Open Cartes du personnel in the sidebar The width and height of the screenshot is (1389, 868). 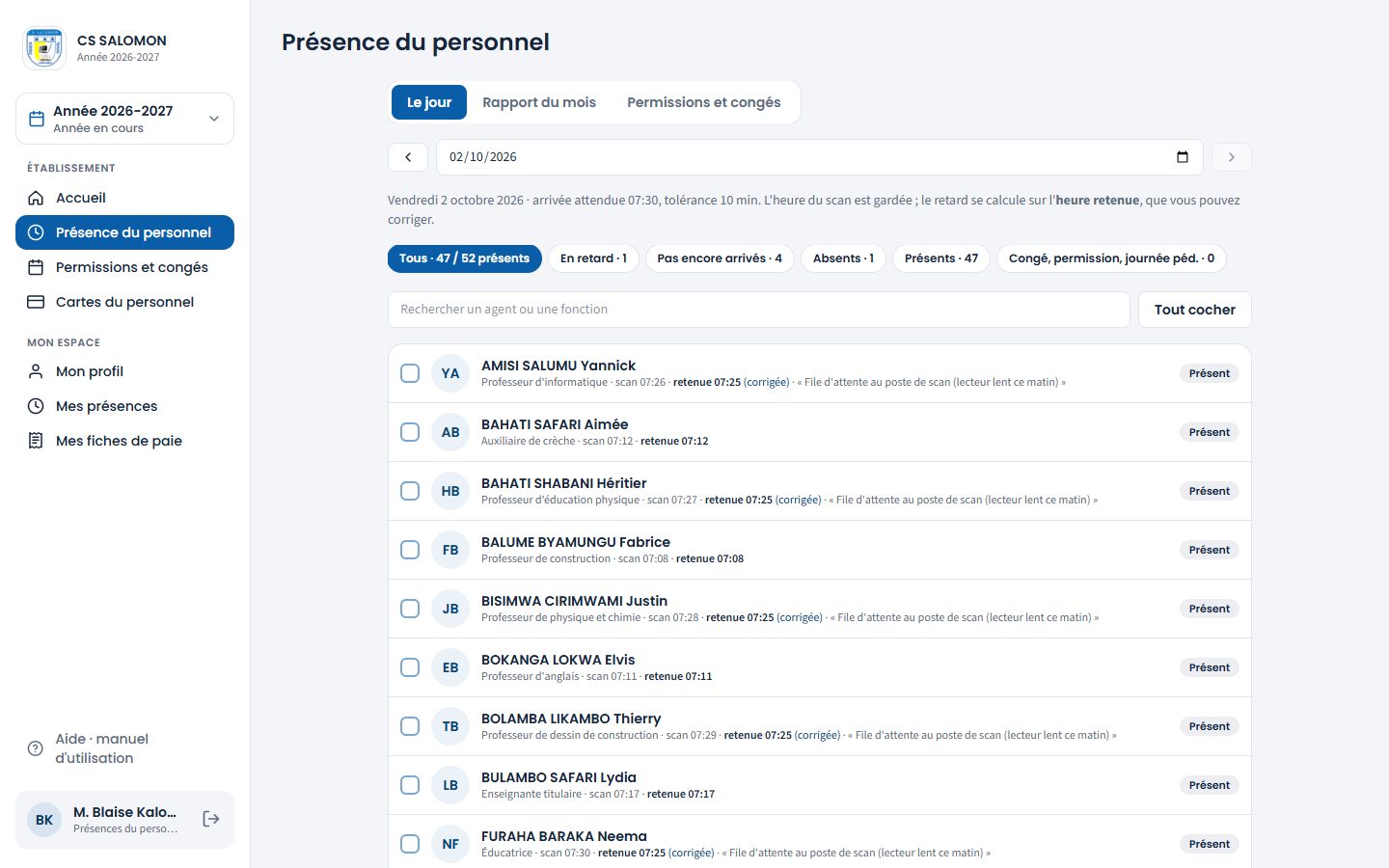124,302
